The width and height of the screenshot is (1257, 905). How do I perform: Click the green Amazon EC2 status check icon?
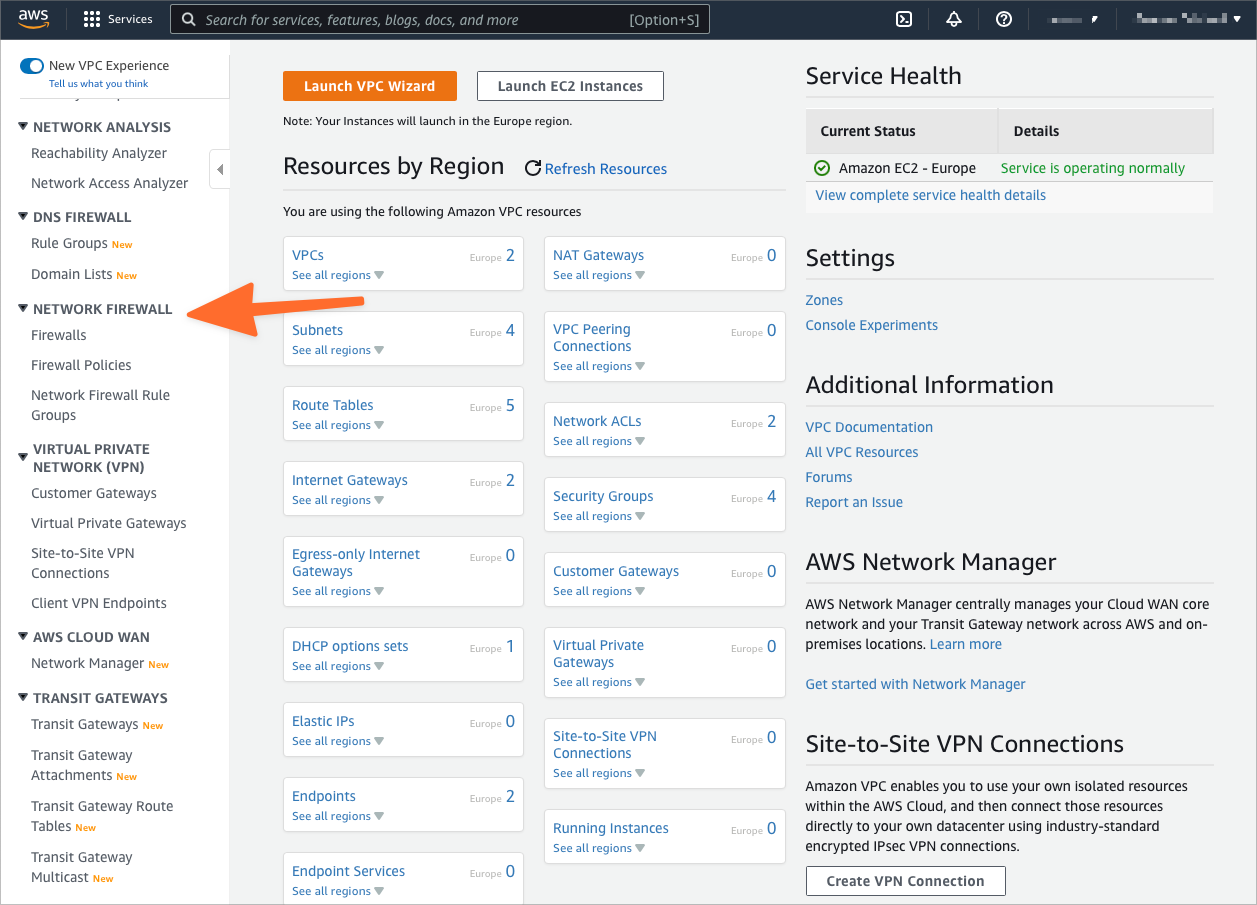tap(822, 168)
